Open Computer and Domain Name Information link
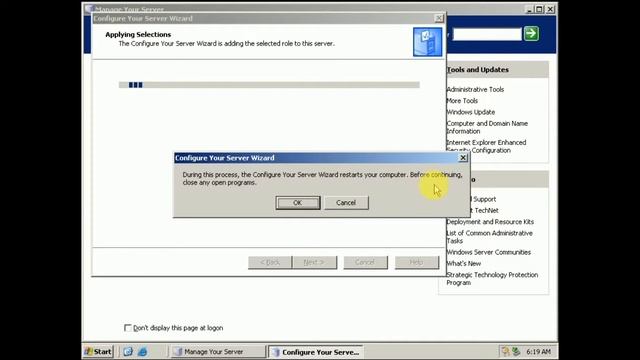Image resolution: width=640 pixels, height=360 pixels. (487, 127)
